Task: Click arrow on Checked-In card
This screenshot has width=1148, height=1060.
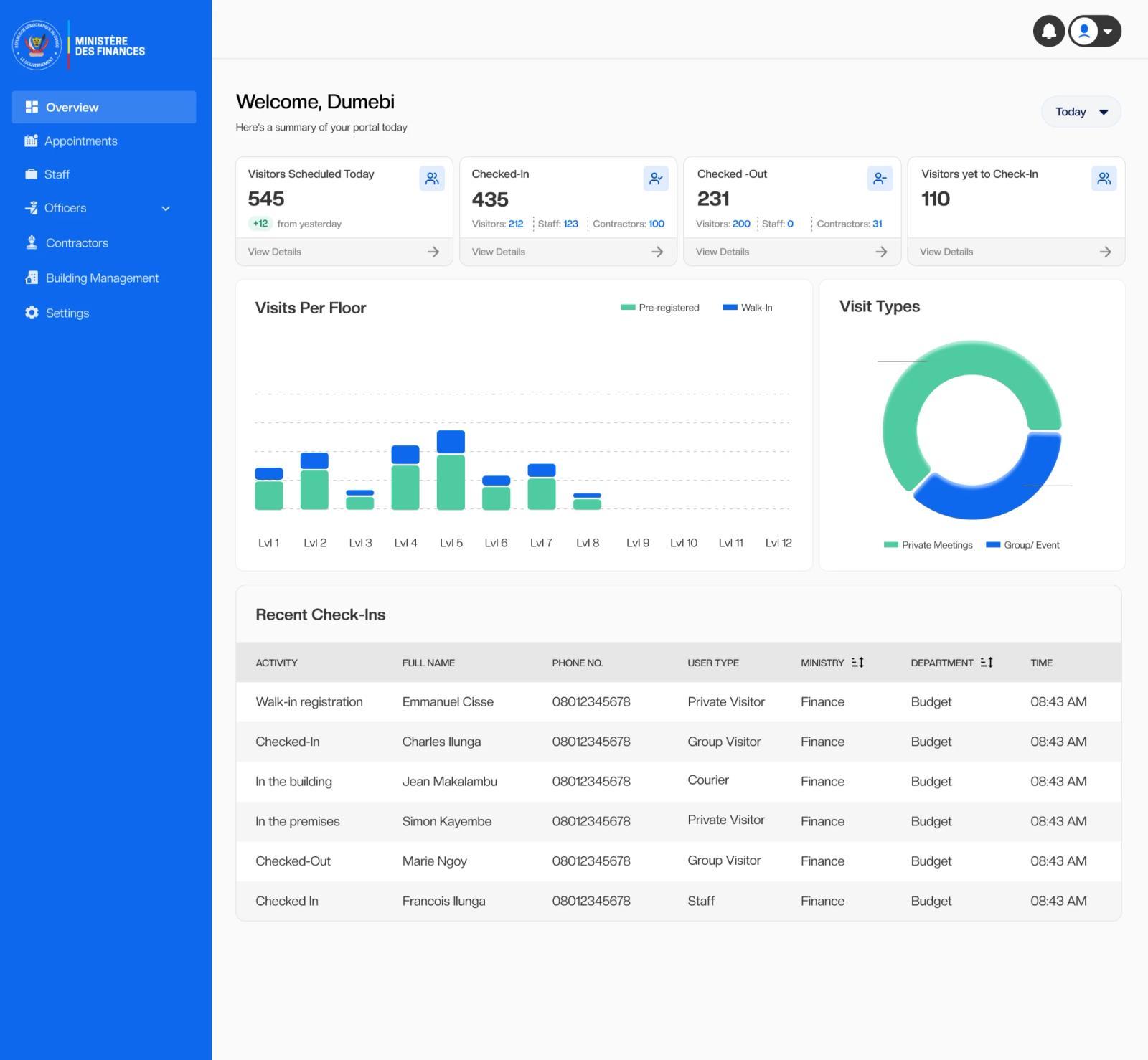Action: click(657, 252)
